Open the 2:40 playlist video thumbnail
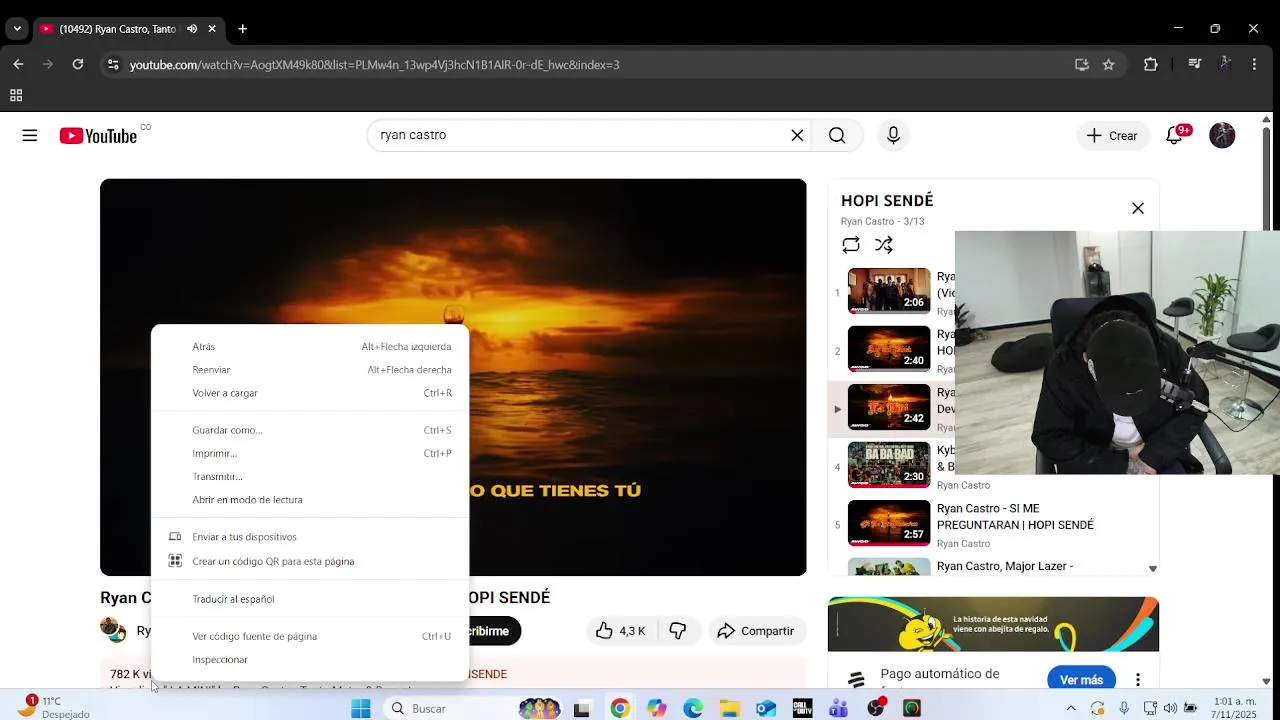The image size is (1280, 720). click(889, 349)
